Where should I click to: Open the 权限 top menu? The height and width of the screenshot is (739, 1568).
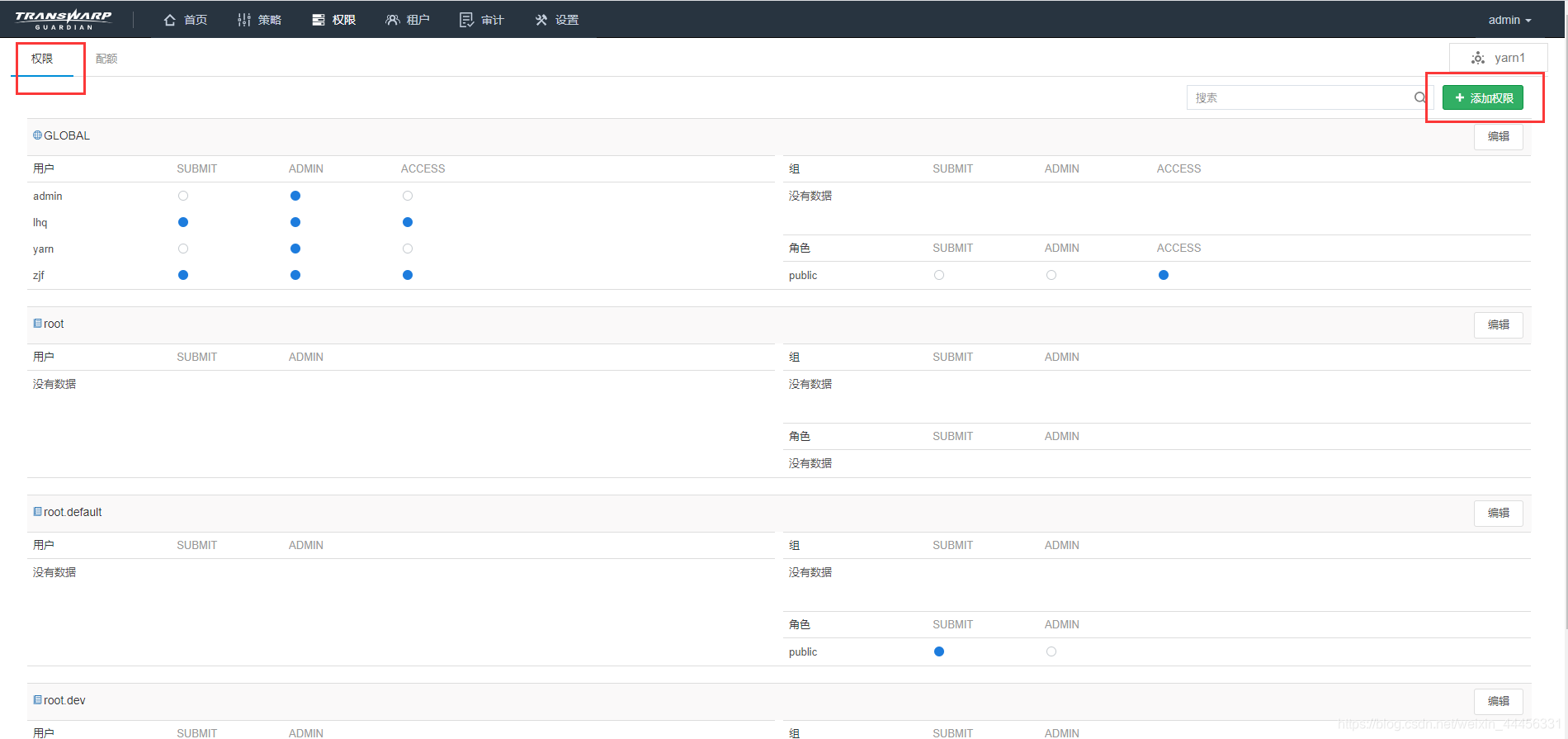(x=334, y=20)
